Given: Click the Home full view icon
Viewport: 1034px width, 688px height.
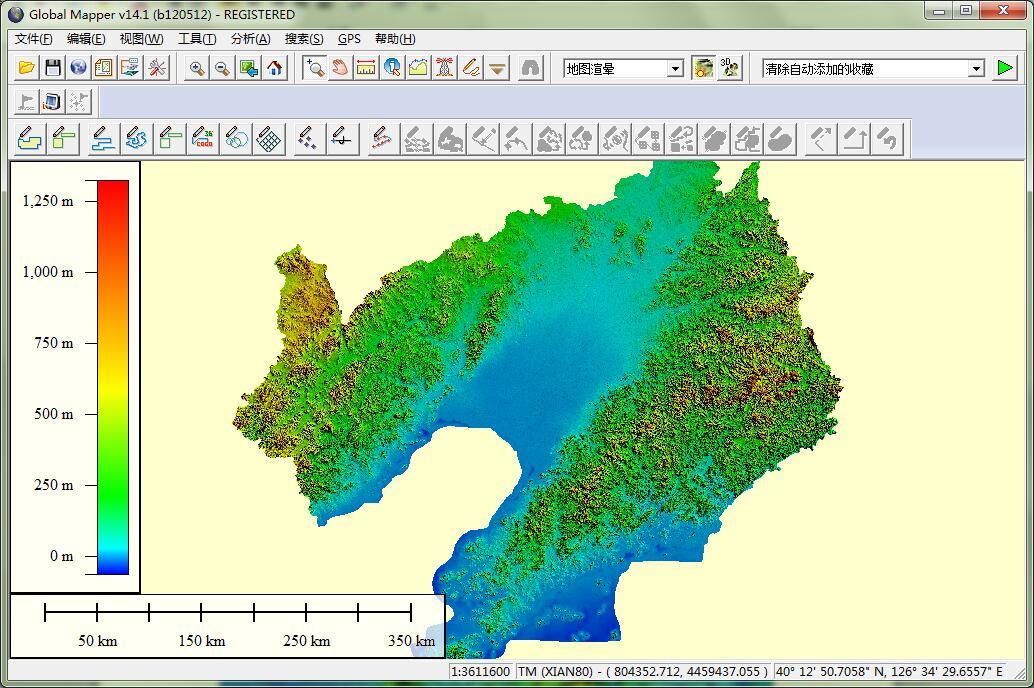Looking at the screenshot, I should tap(275, 68).
